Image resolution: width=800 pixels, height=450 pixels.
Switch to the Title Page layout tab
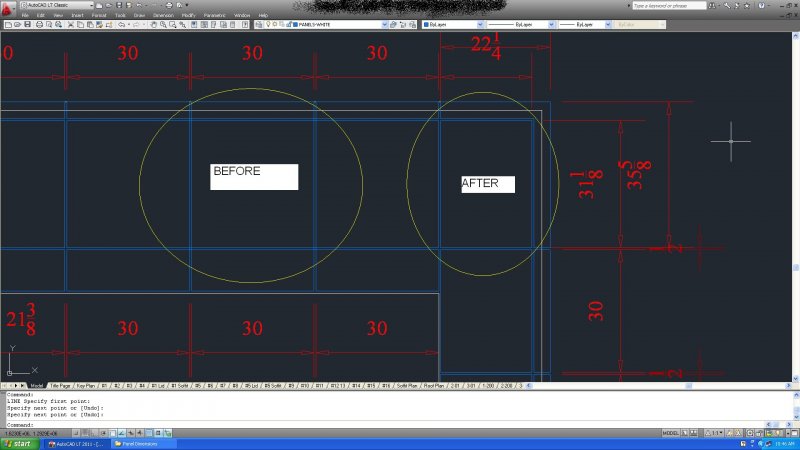pyautogui.click(x=60, y=386)
